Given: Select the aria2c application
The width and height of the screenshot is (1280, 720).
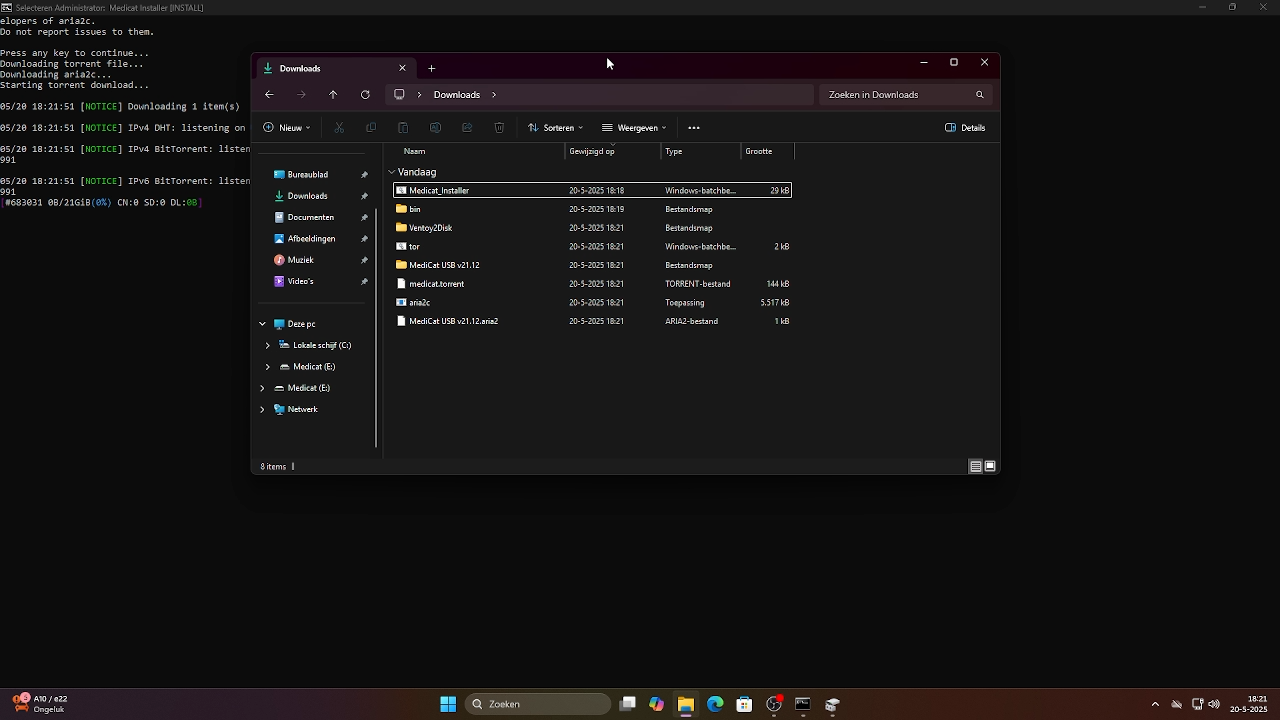Looking at the screenshot, I should [592, 302].
